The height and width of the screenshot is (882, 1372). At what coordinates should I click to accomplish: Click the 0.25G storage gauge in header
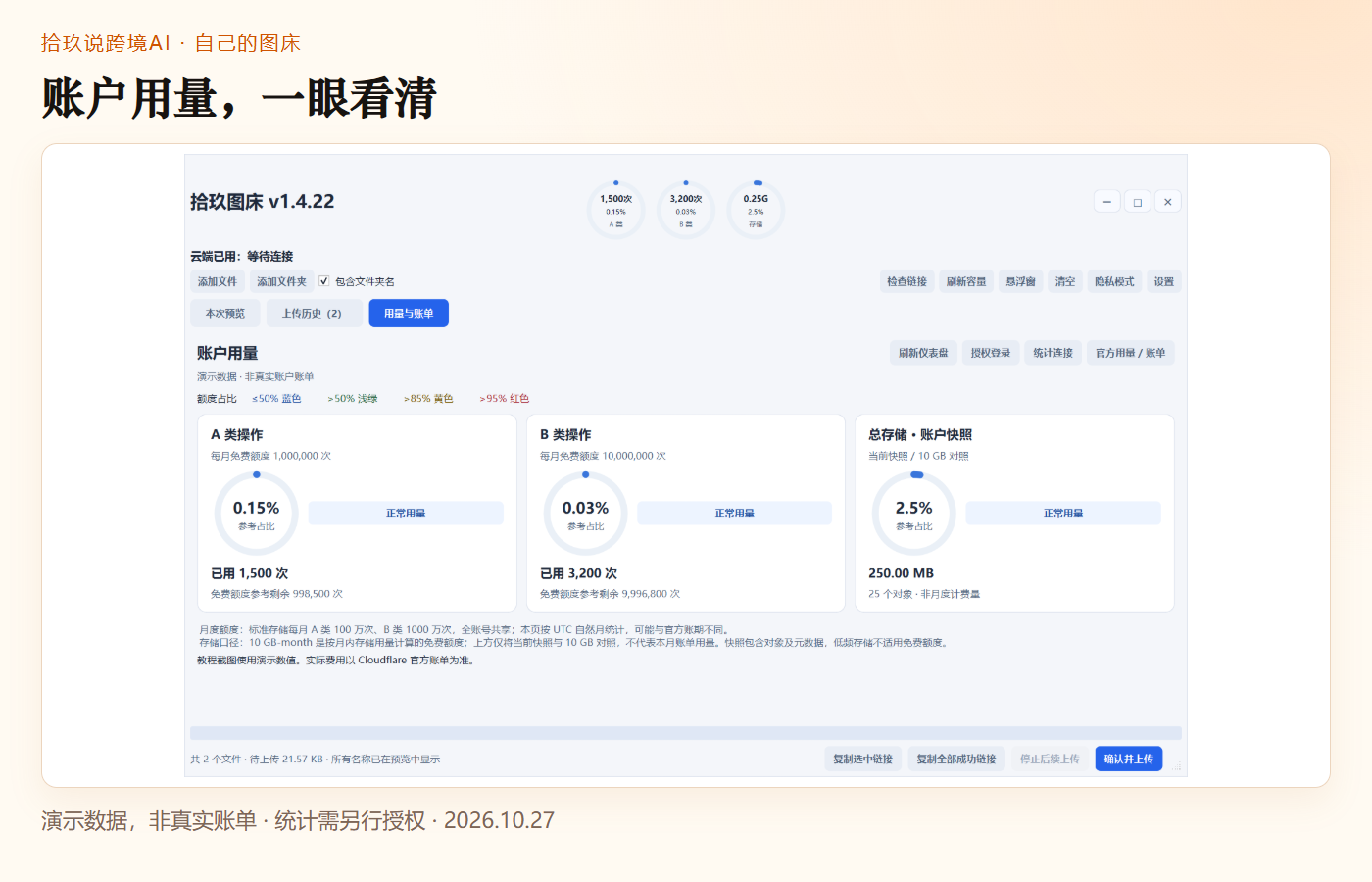coord(756,210)
